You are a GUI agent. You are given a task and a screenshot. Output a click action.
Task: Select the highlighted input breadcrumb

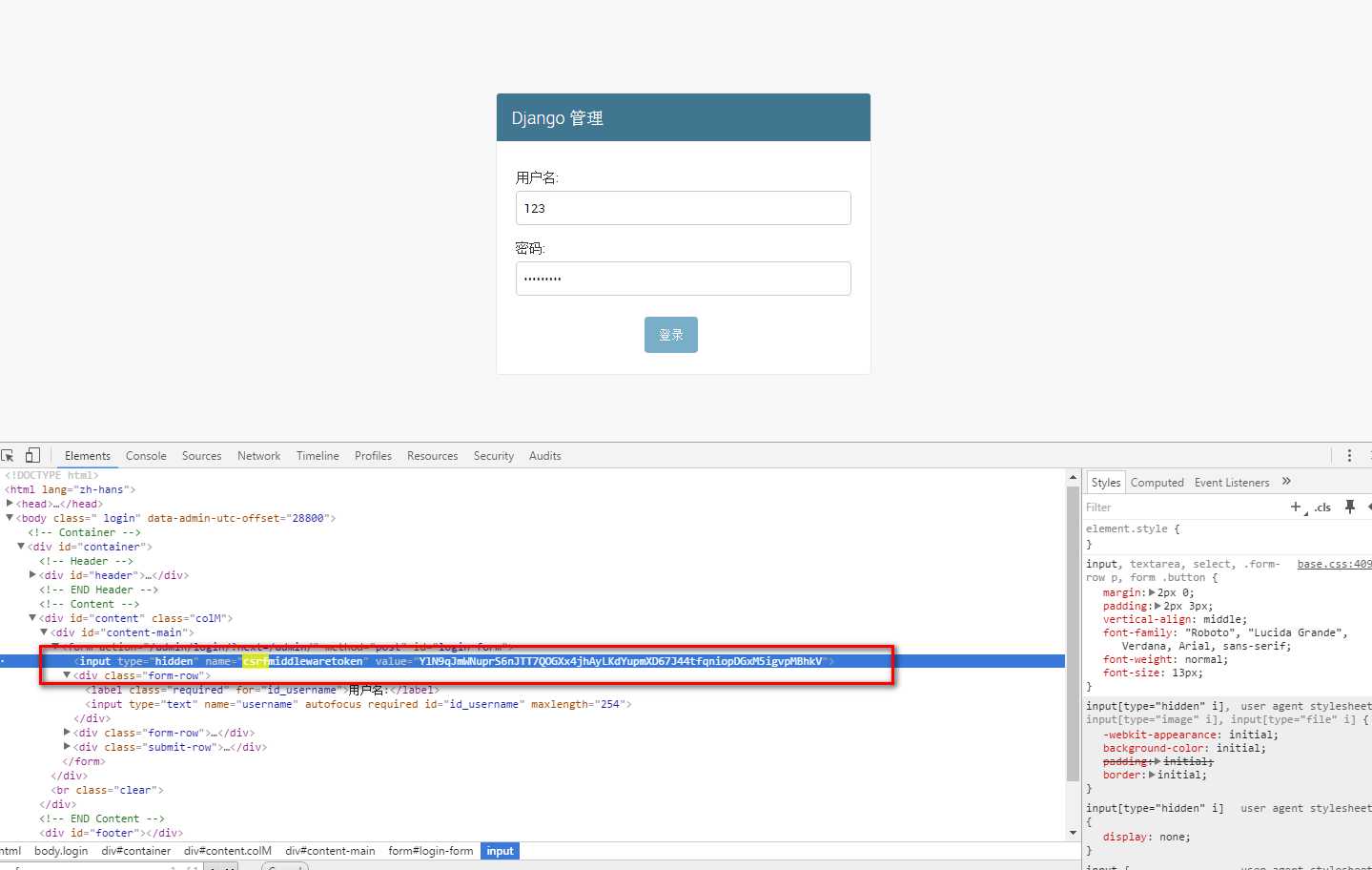coord(500,851)
